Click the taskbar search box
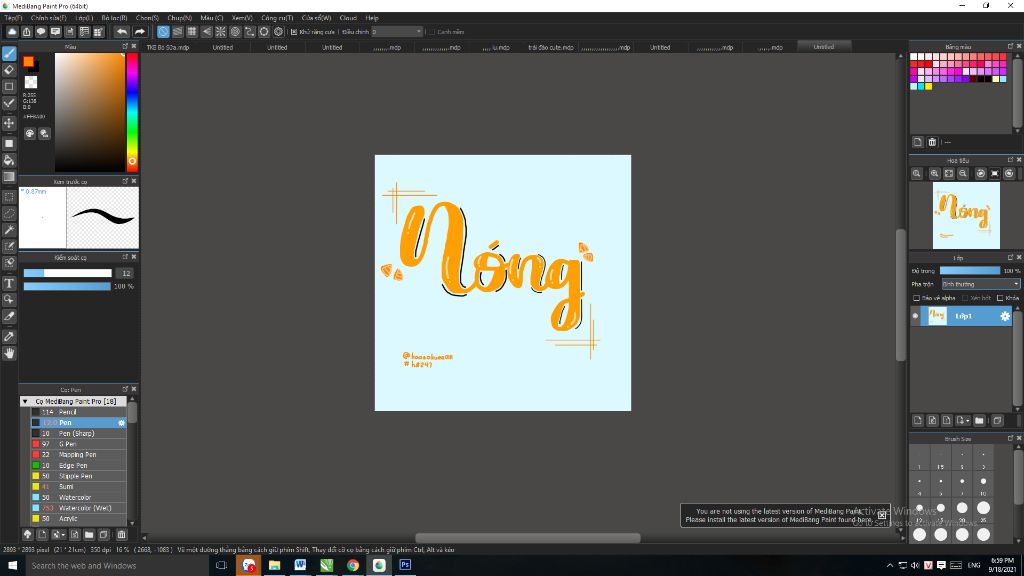This screenshot has width=1024, height=576. point(116,566)
